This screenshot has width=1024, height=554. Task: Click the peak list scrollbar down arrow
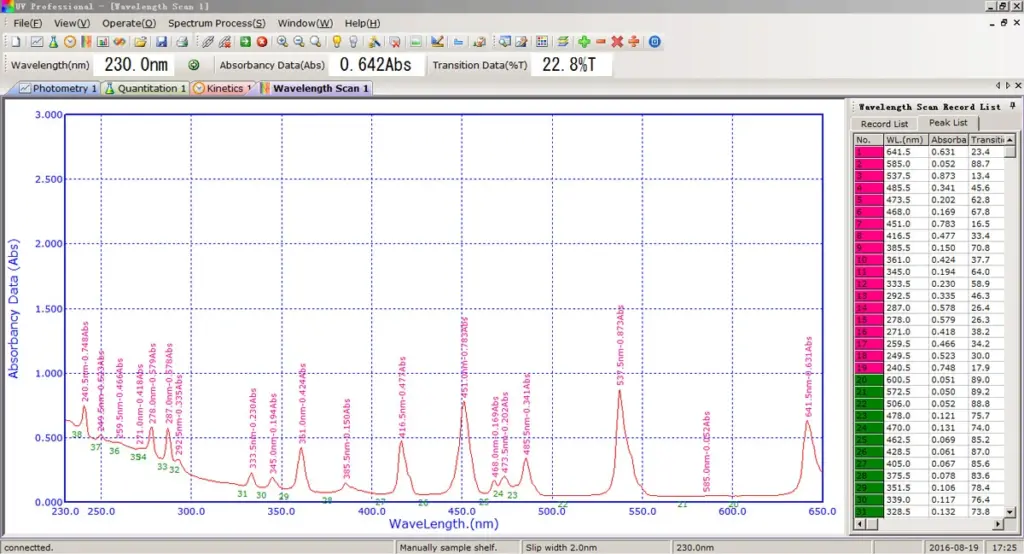[1010, 512]
